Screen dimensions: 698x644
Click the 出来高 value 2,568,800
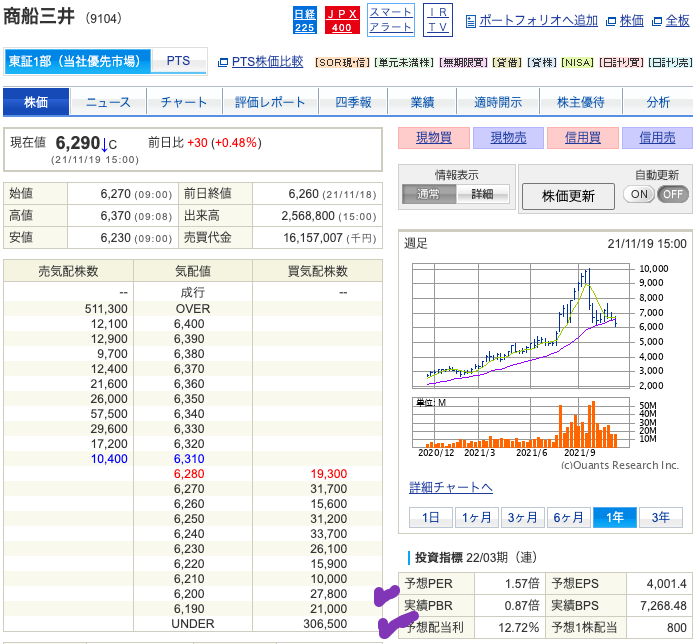point(308,216)
